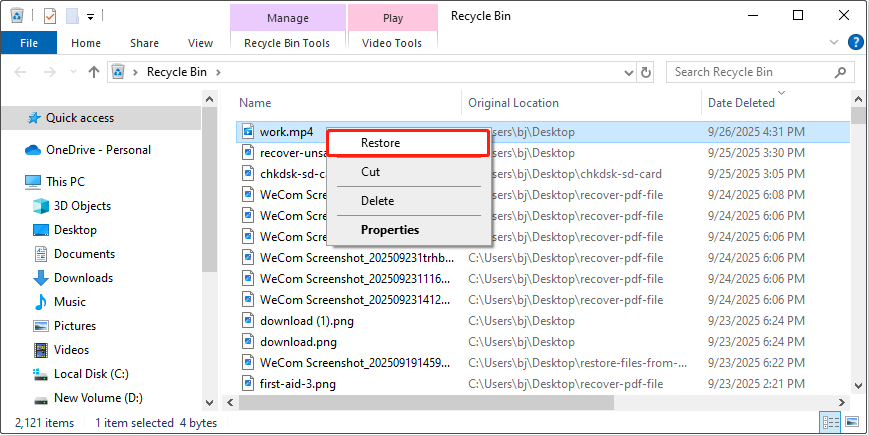
Task: Select the Play contextual tab header
Action: 393,18
